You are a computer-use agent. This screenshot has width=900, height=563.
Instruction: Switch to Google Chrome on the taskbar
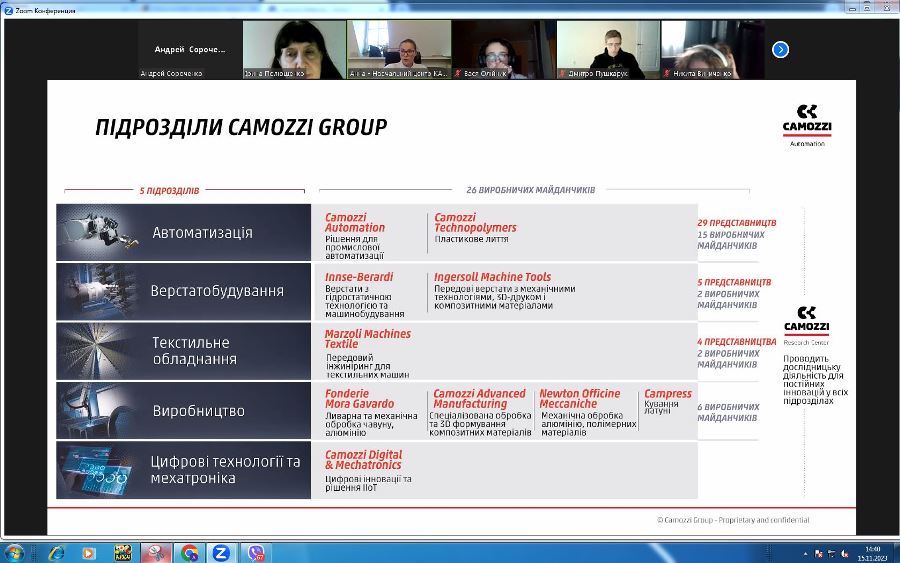tap(189, 553)
